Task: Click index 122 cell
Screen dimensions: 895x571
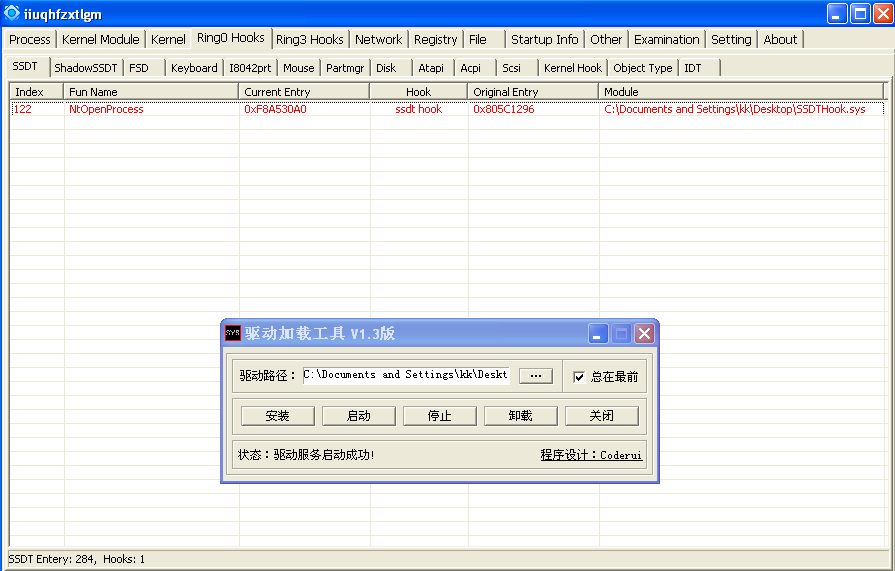Action: click(x=23, y=109)
